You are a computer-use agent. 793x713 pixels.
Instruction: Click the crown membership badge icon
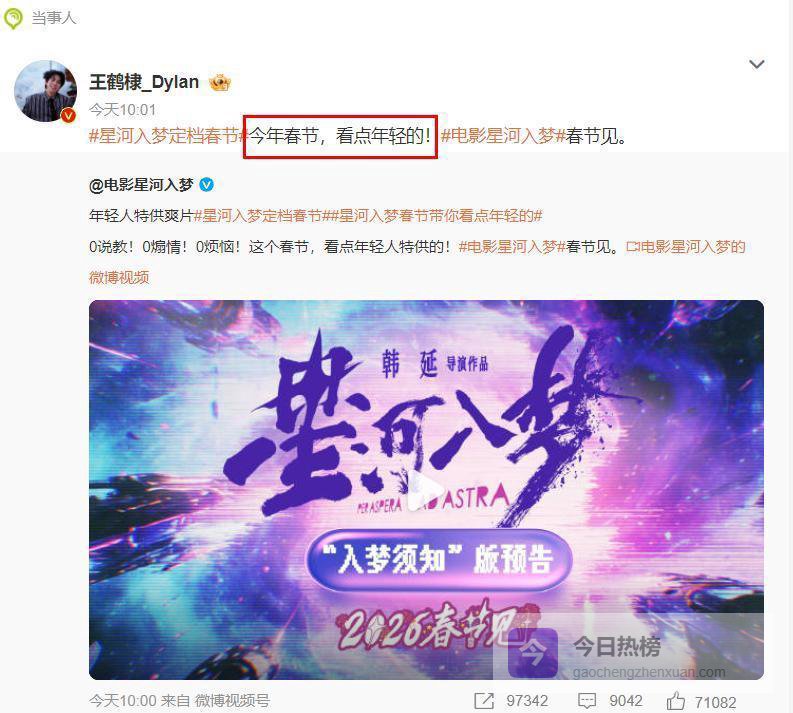click(220, 82)
